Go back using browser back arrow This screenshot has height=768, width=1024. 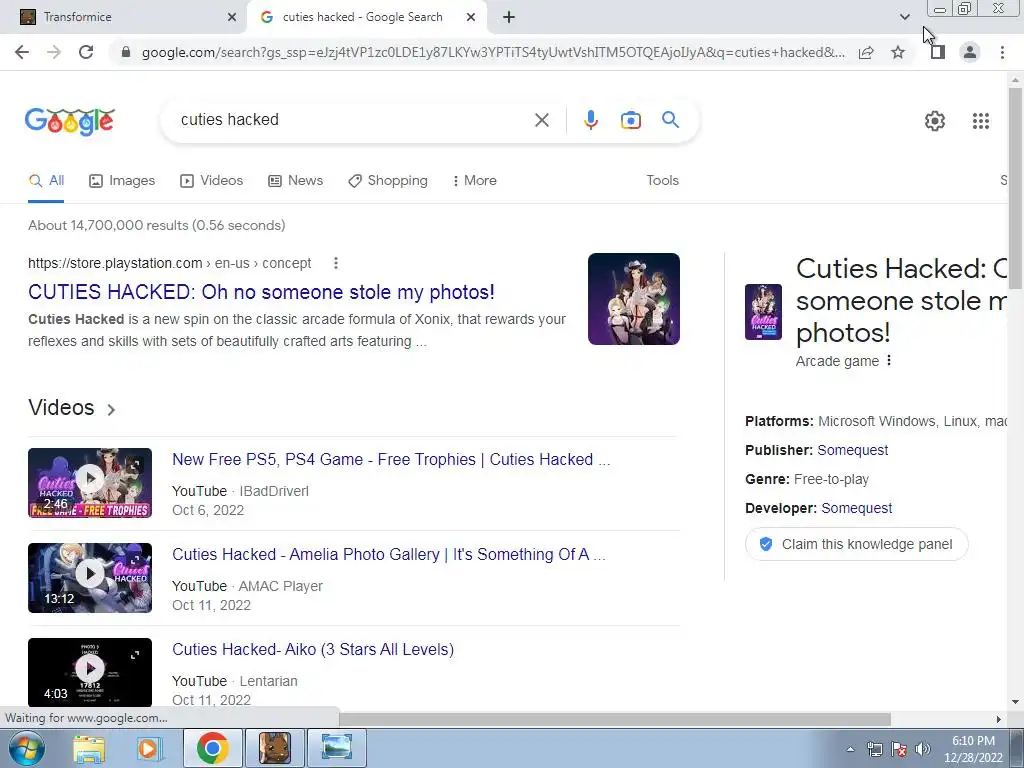click(22, 52)
